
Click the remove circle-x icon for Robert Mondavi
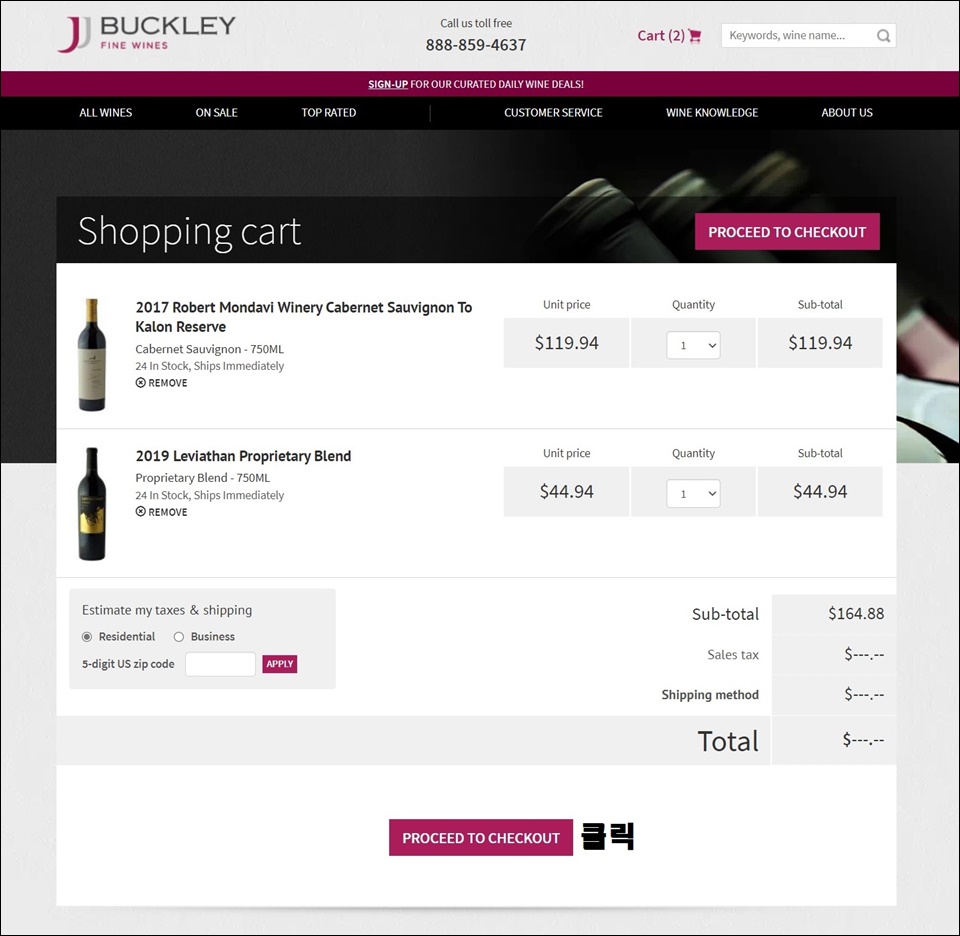point(140,383)
